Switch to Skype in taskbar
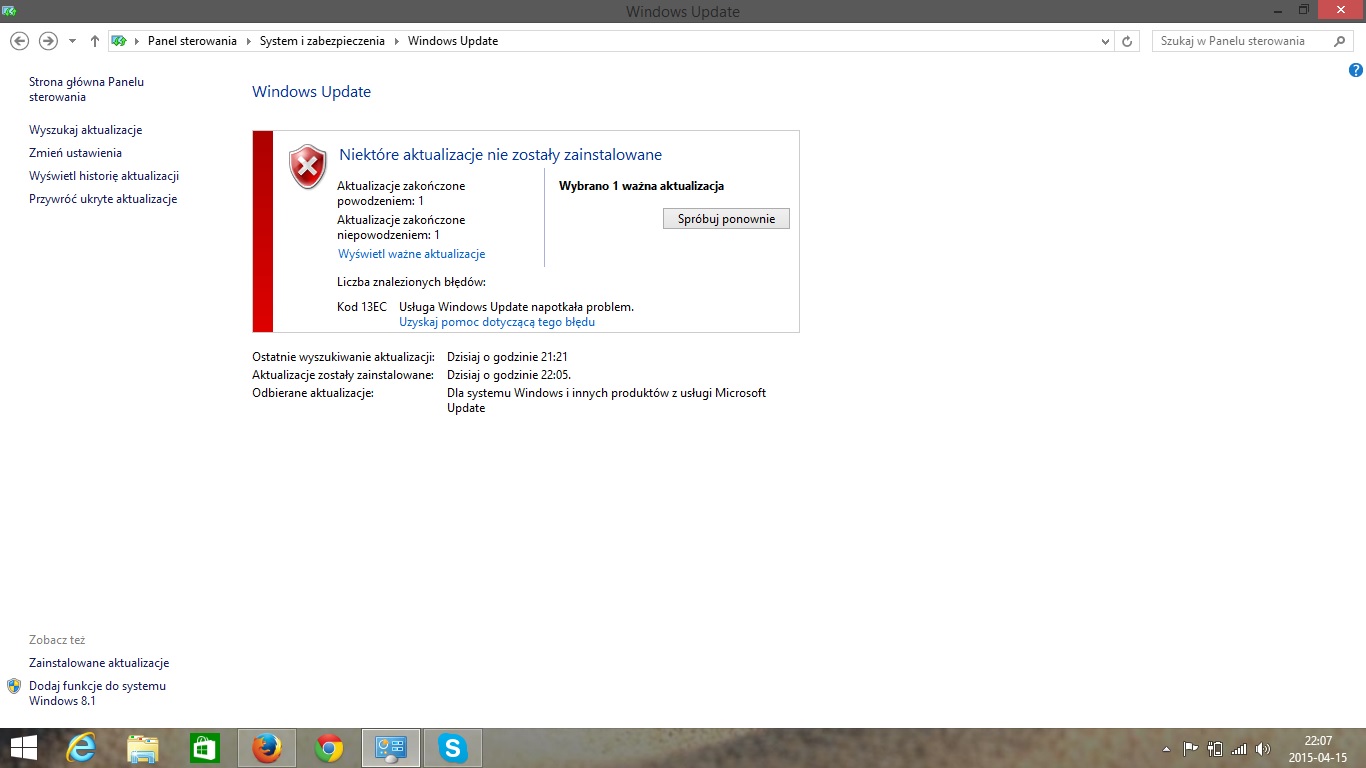This screenshot has height=768, width=1366. coord(453,748)
